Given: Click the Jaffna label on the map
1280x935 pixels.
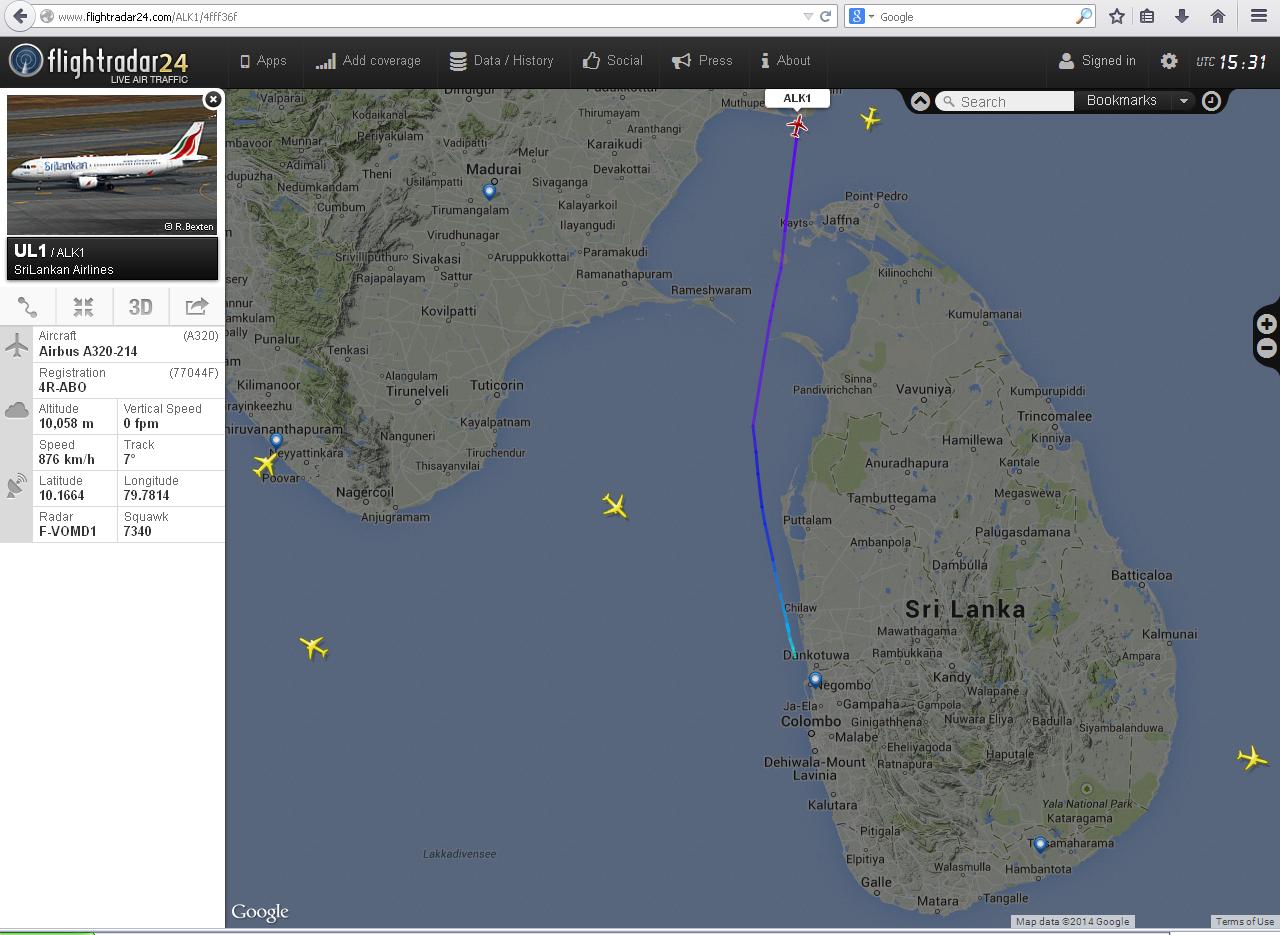Looking at the screenshot, I should pos(840,220).
